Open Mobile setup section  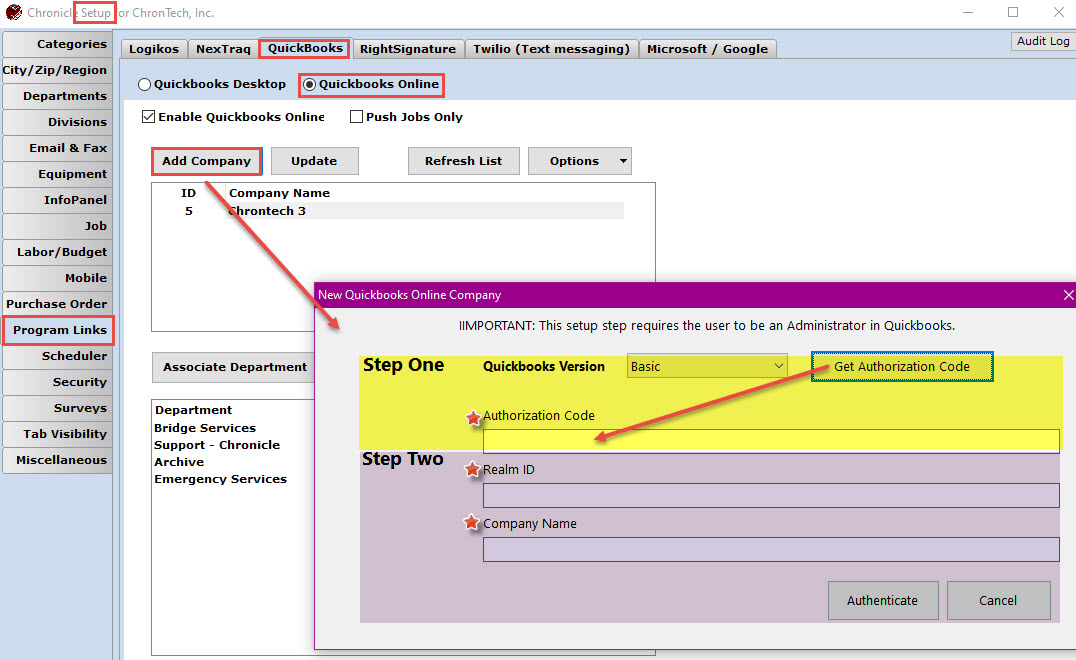click(x=58, y=278)
